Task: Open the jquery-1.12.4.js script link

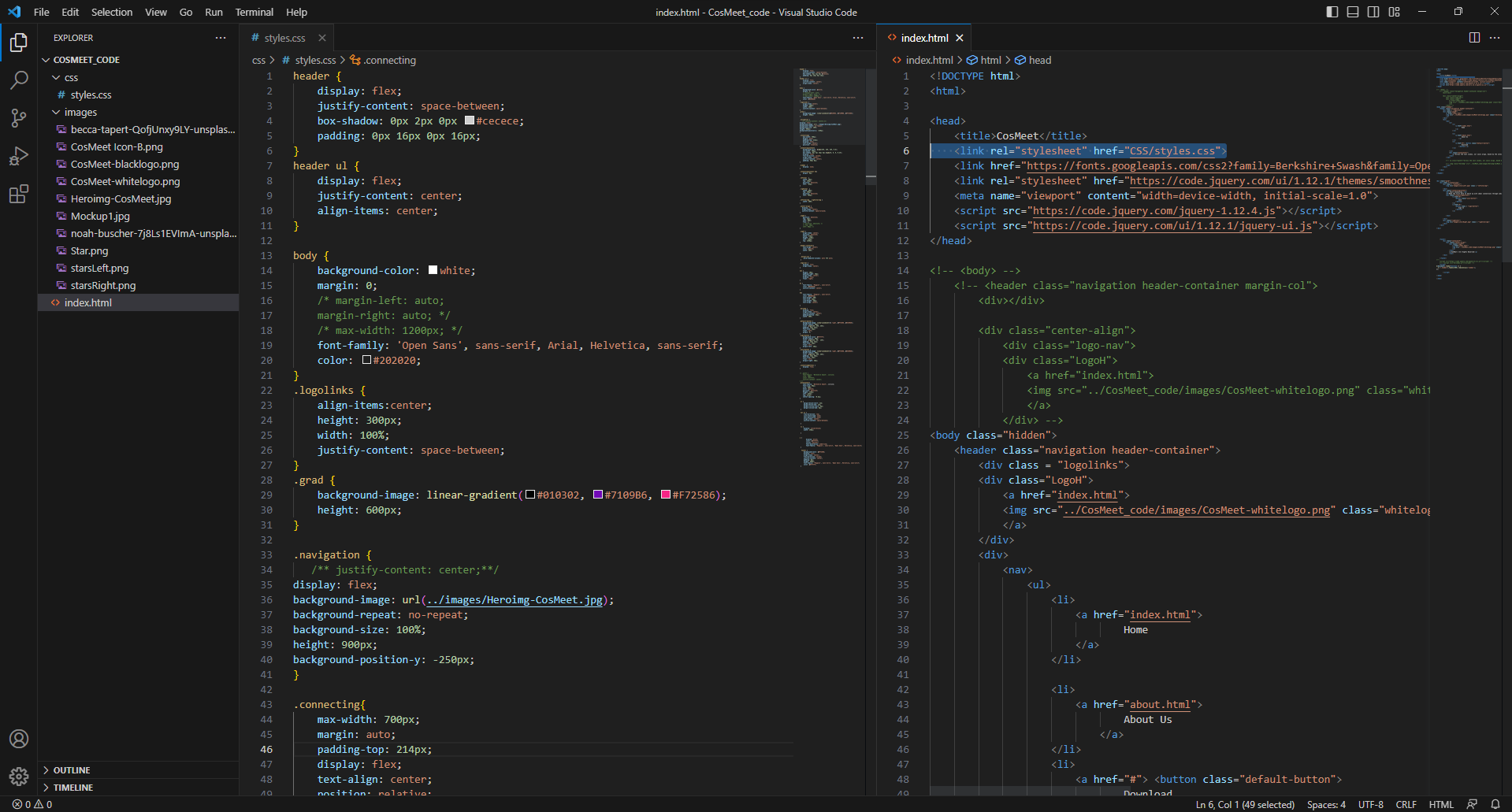Action: (1154, 211)
